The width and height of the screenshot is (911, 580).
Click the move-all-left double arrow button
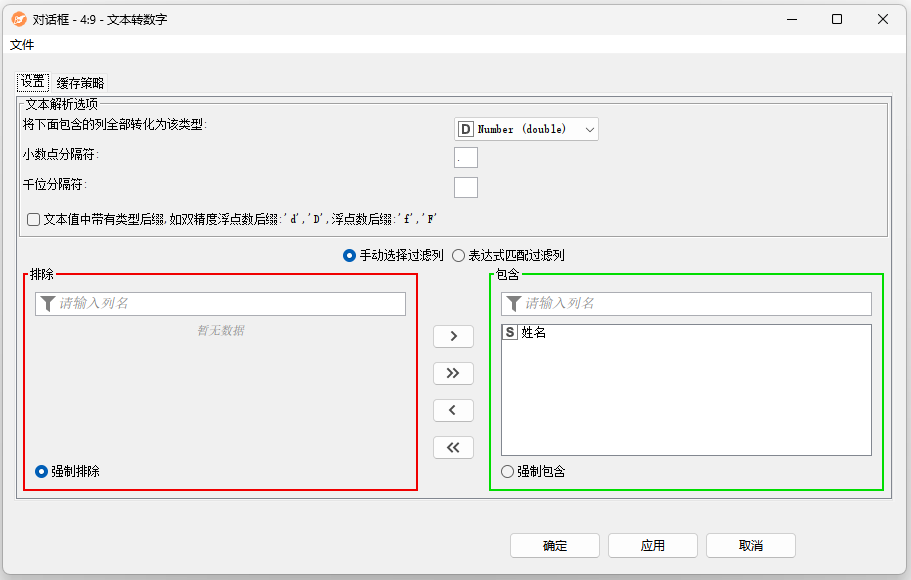coord(453,447)
